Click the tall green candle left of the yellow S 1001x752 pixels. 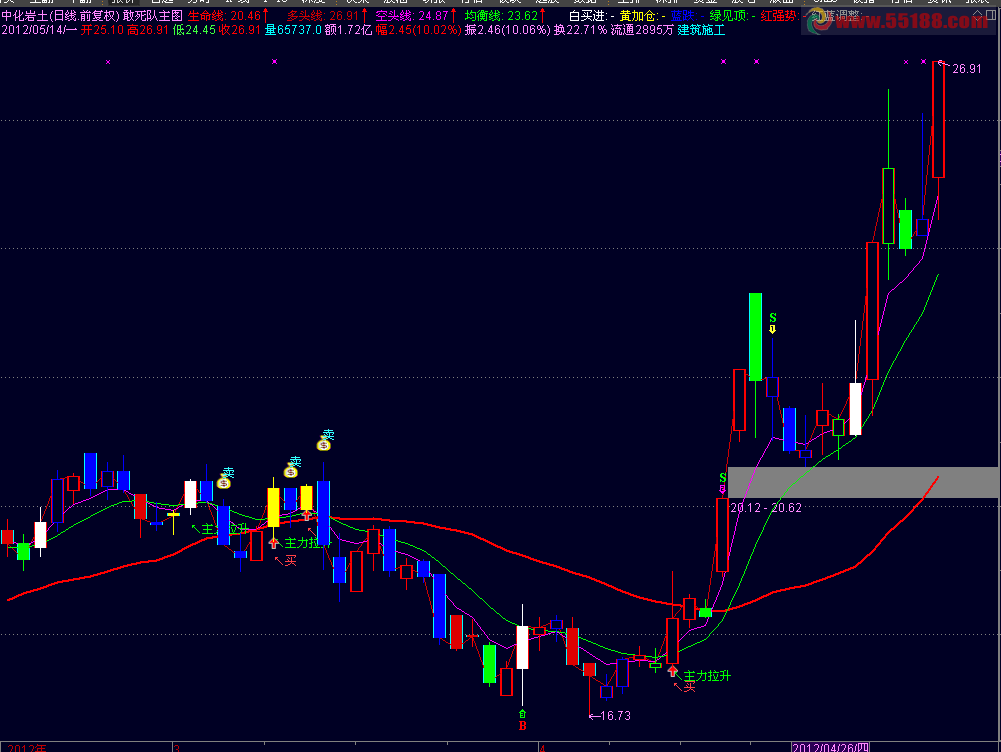coord(755,337)
